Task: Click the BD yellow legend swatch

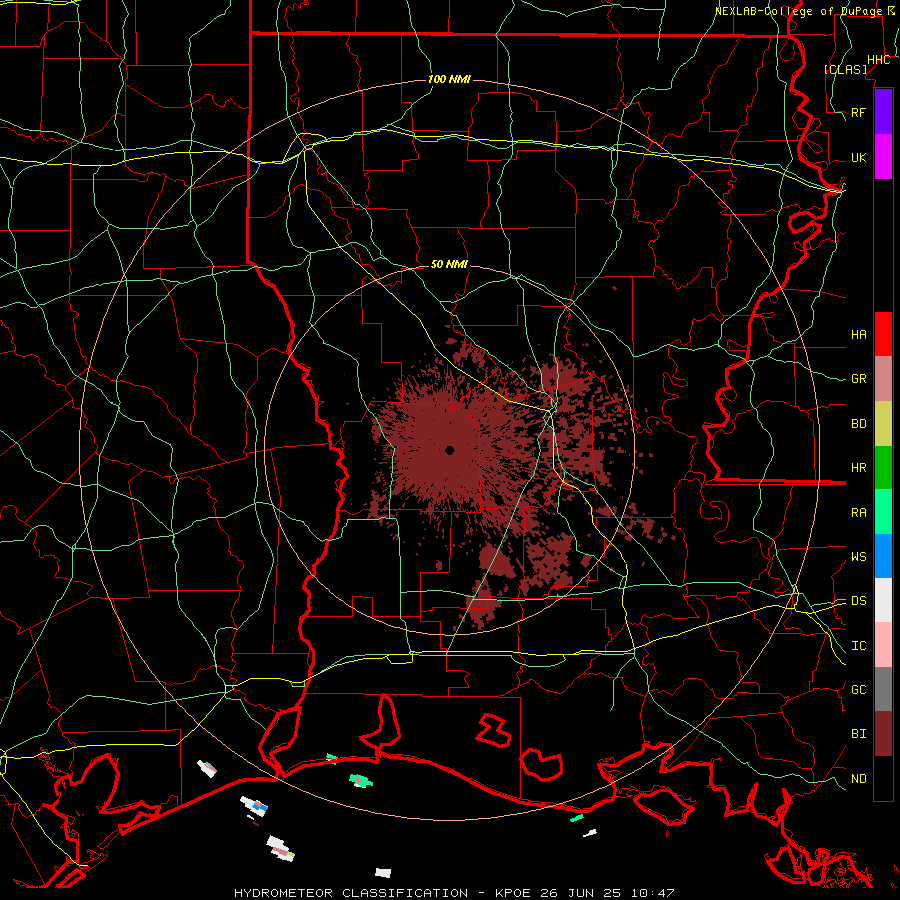Action: tap(883, 423)
